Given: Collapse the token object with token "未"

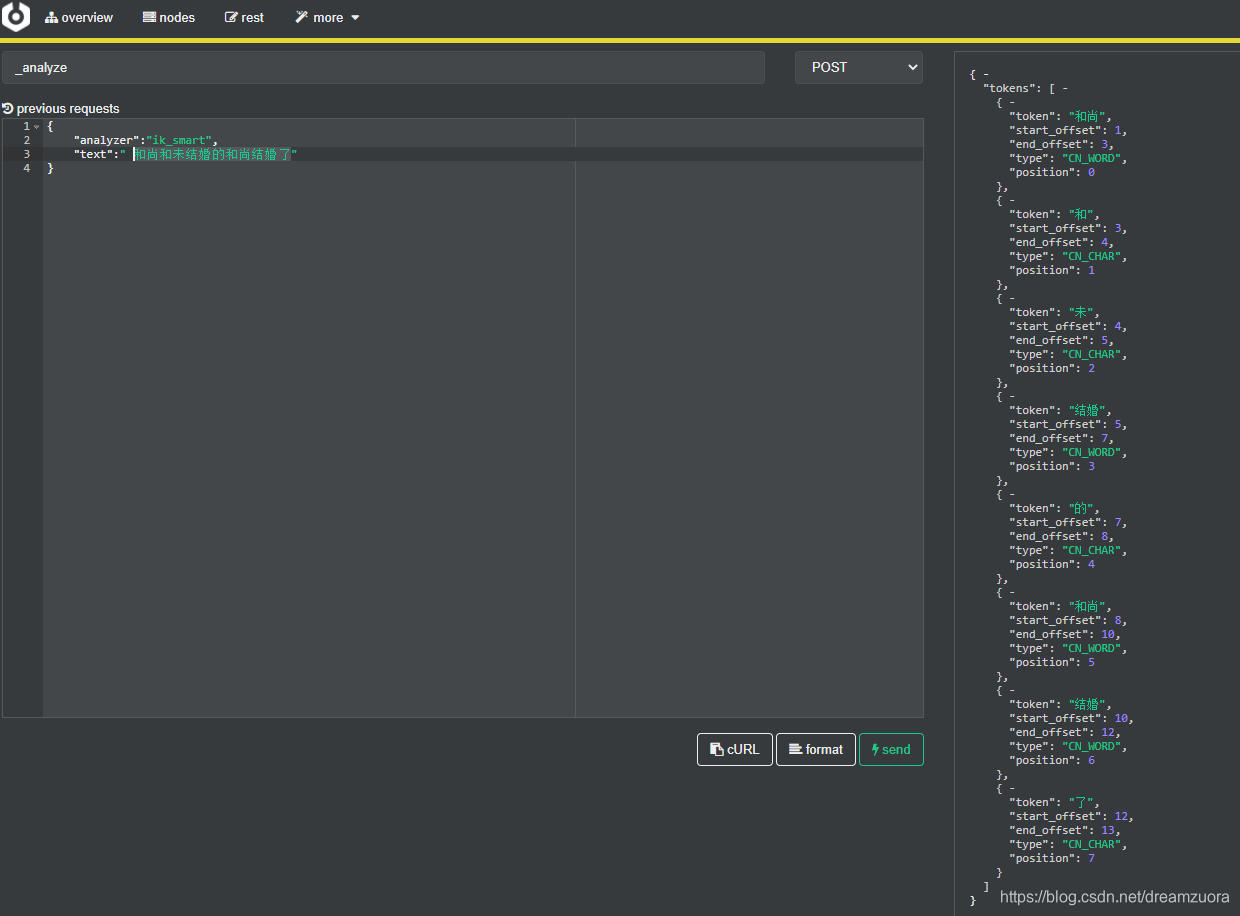Looking at the screenshot, I should [x=1013, y=298].
